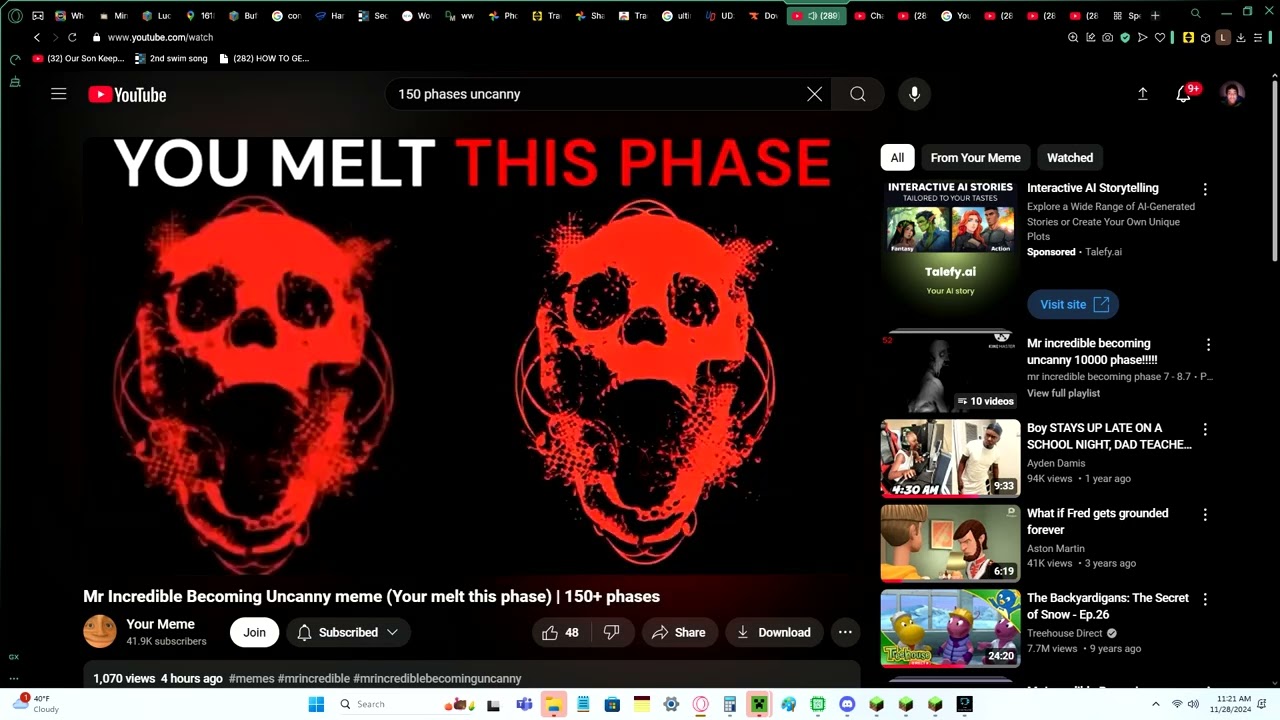Go back to the previous page

[37, 37]
